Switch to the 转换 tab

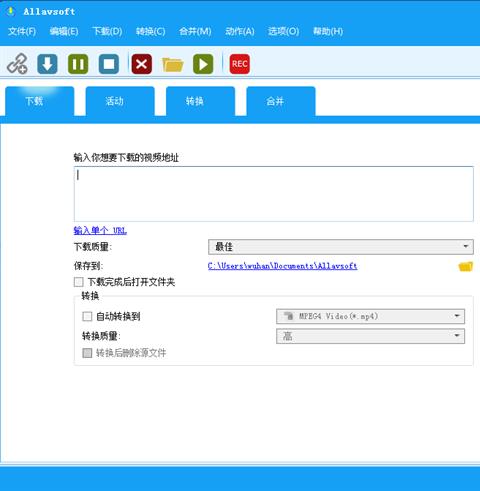pyautogui.click(x=200, y=101)
